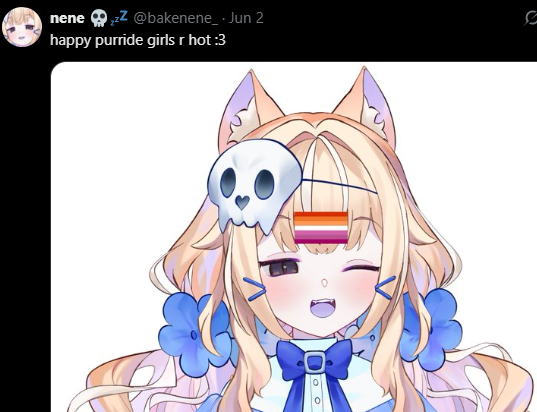Screen dimensions: 537x412
Task: Click the tweet text "happy purride girls r hot :3"
Action: (x=138, y=40)
